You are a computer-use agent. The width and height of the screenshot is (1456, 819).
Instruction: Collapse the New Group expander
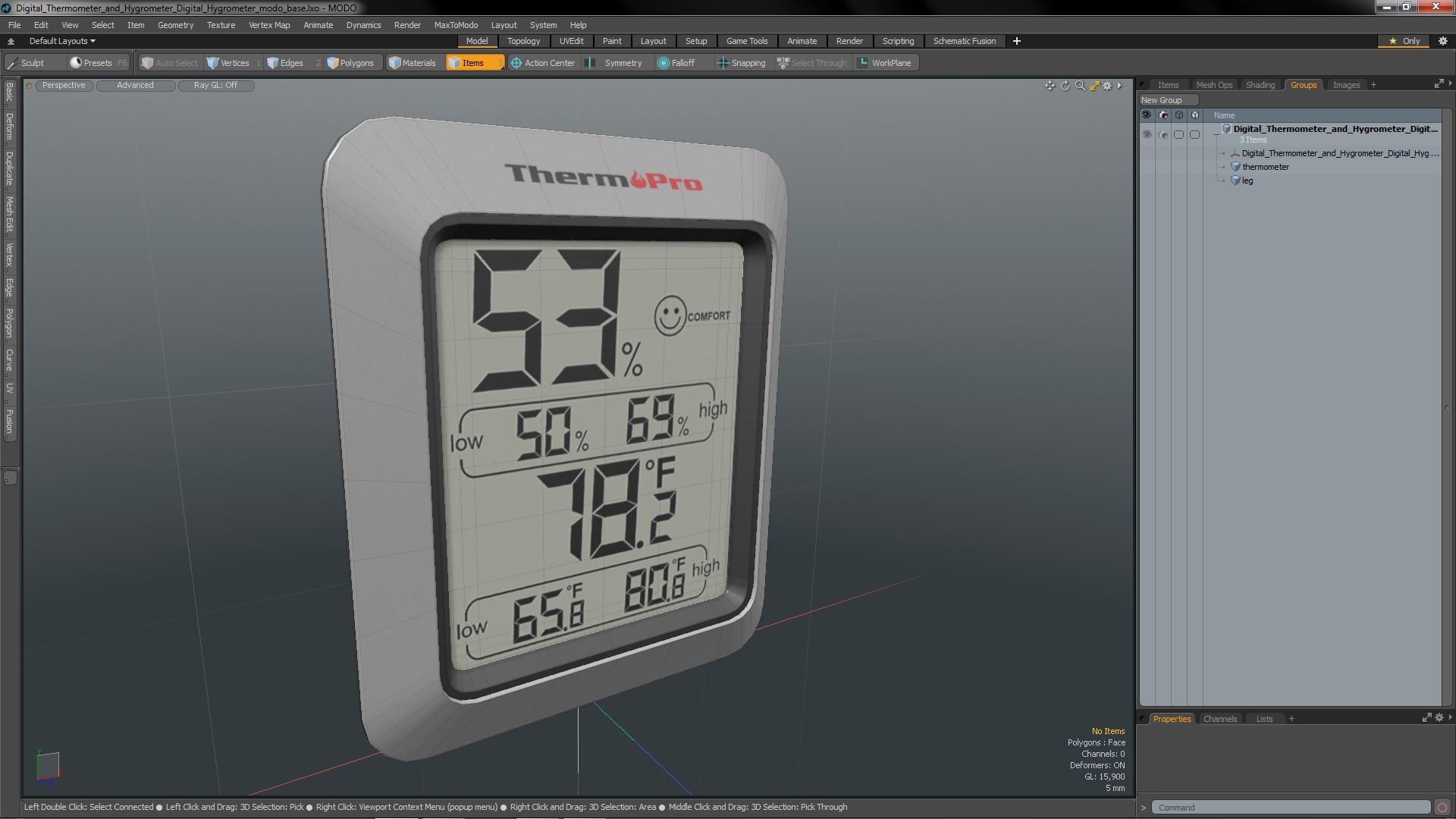click(1162, 100)
